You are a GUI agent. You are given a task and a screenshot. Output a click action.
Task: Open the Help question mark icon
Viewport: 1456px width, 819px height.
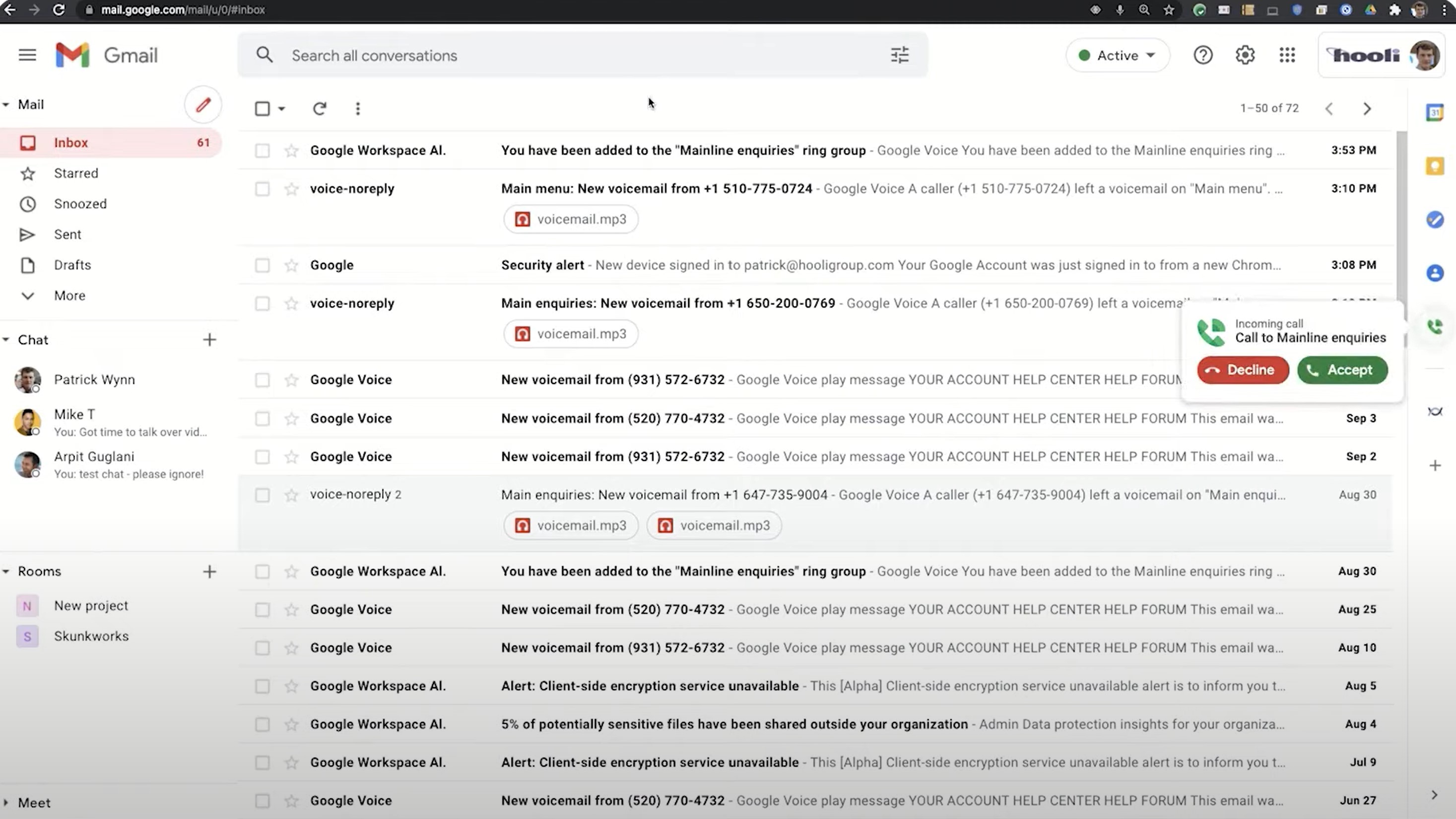(1203, 55)
